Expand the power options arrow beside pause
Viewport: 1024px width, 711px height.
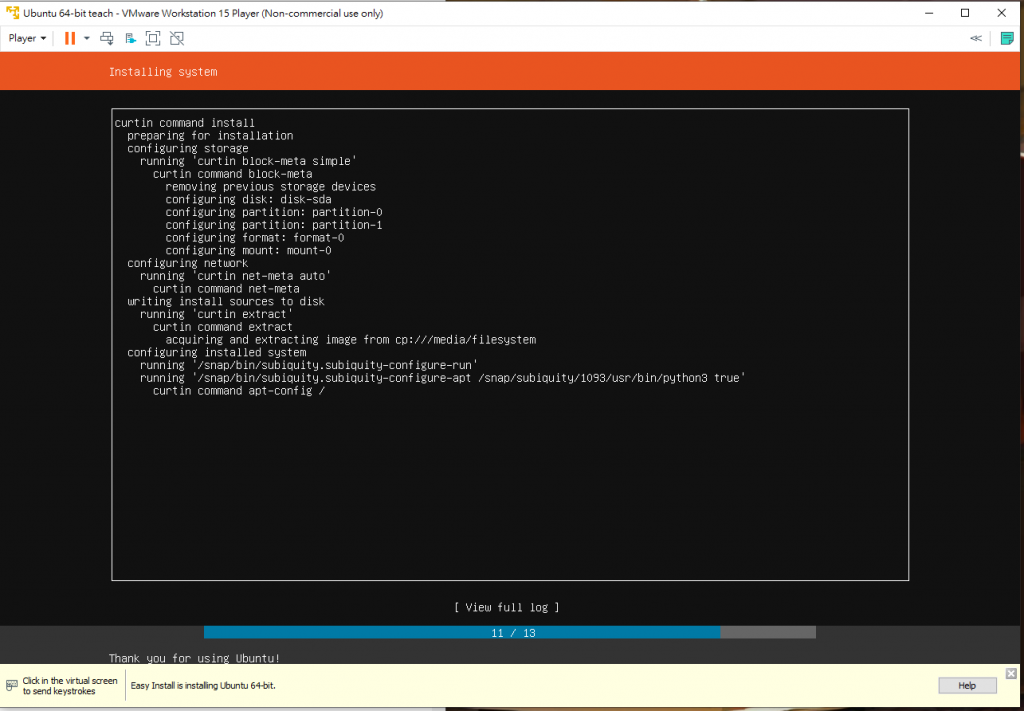(86, 39)
